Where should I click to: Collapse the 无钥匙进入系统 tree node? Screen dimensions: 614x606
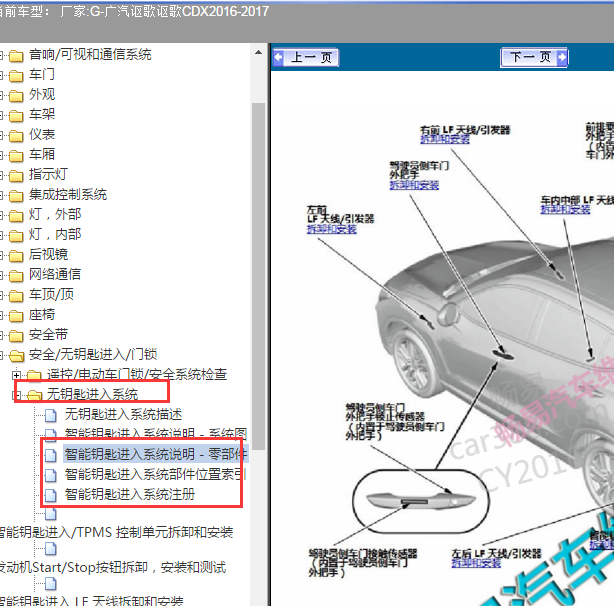[16, 395]
